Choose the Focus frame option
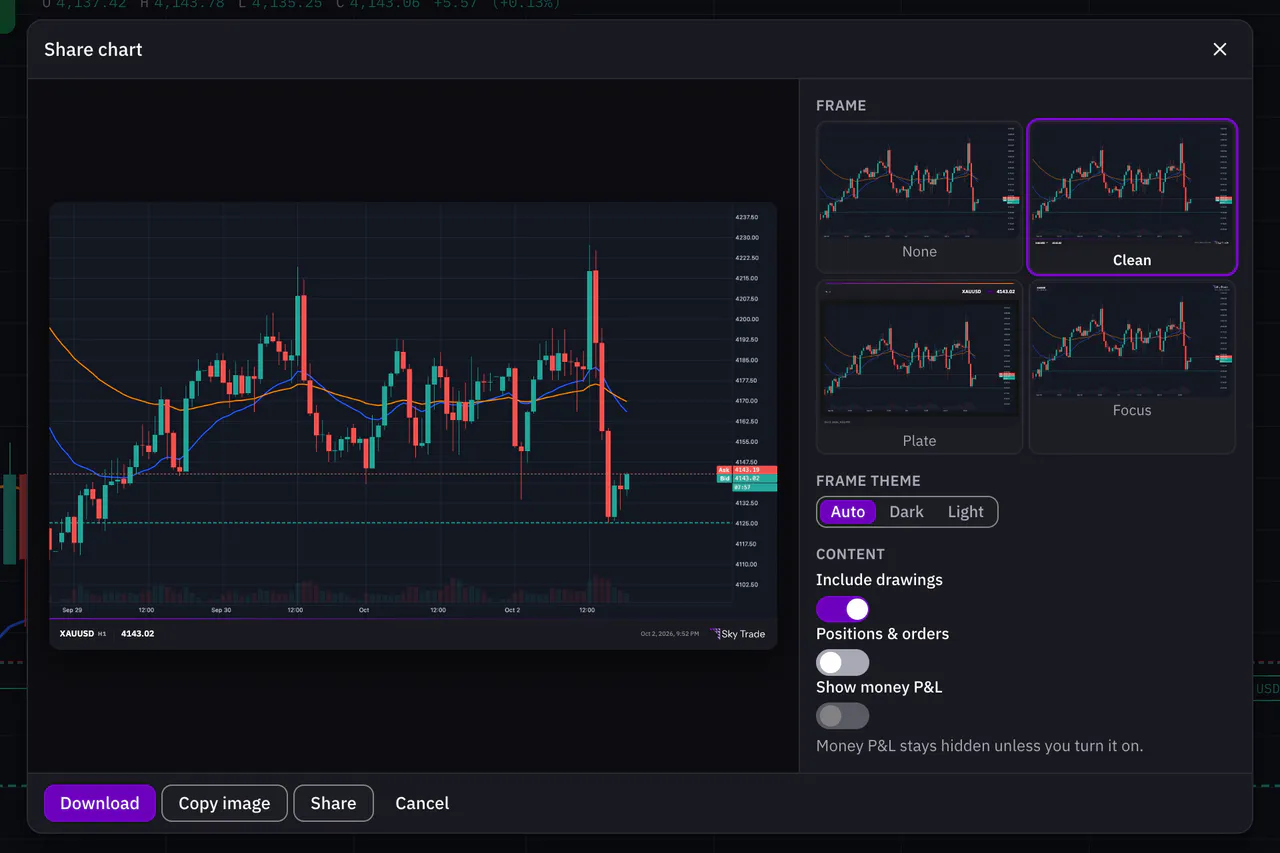1280x853 pixels. tap(1132, 367)
